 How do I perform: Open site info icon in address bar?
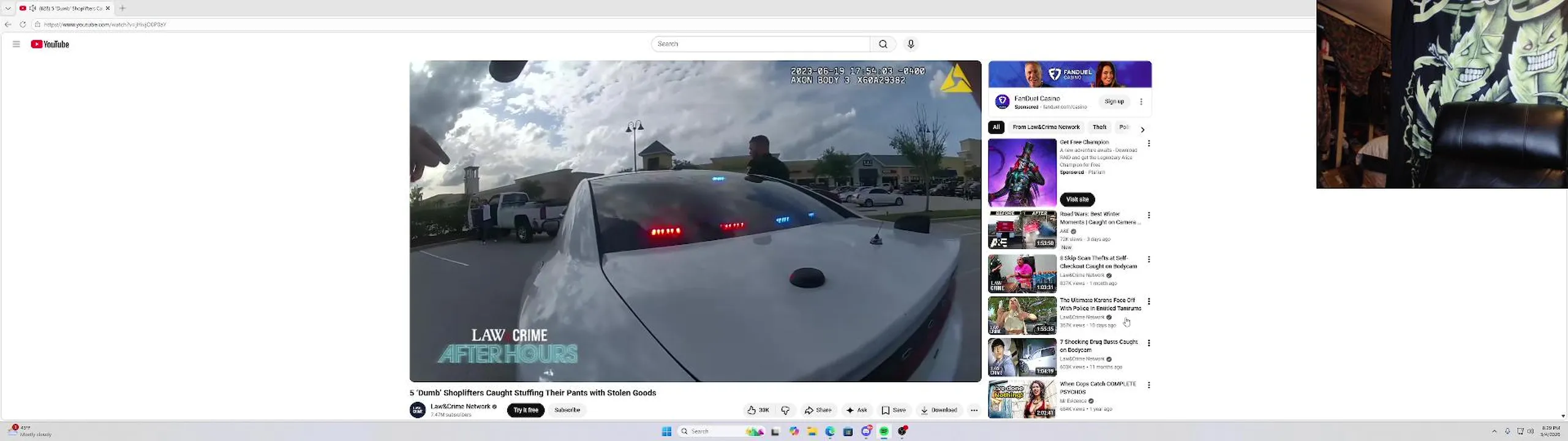(x=37, y=24)
